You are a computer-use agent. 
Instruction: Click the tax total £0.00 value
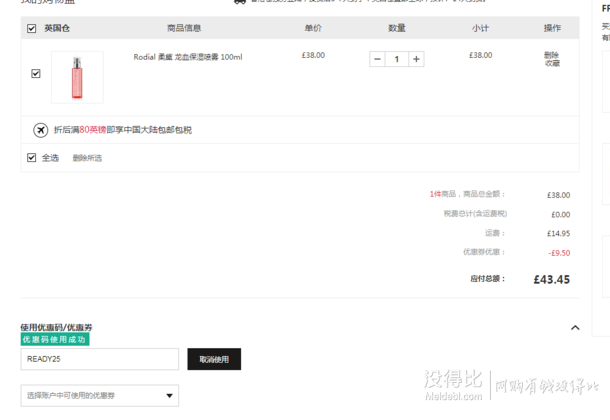pos(561,214)
